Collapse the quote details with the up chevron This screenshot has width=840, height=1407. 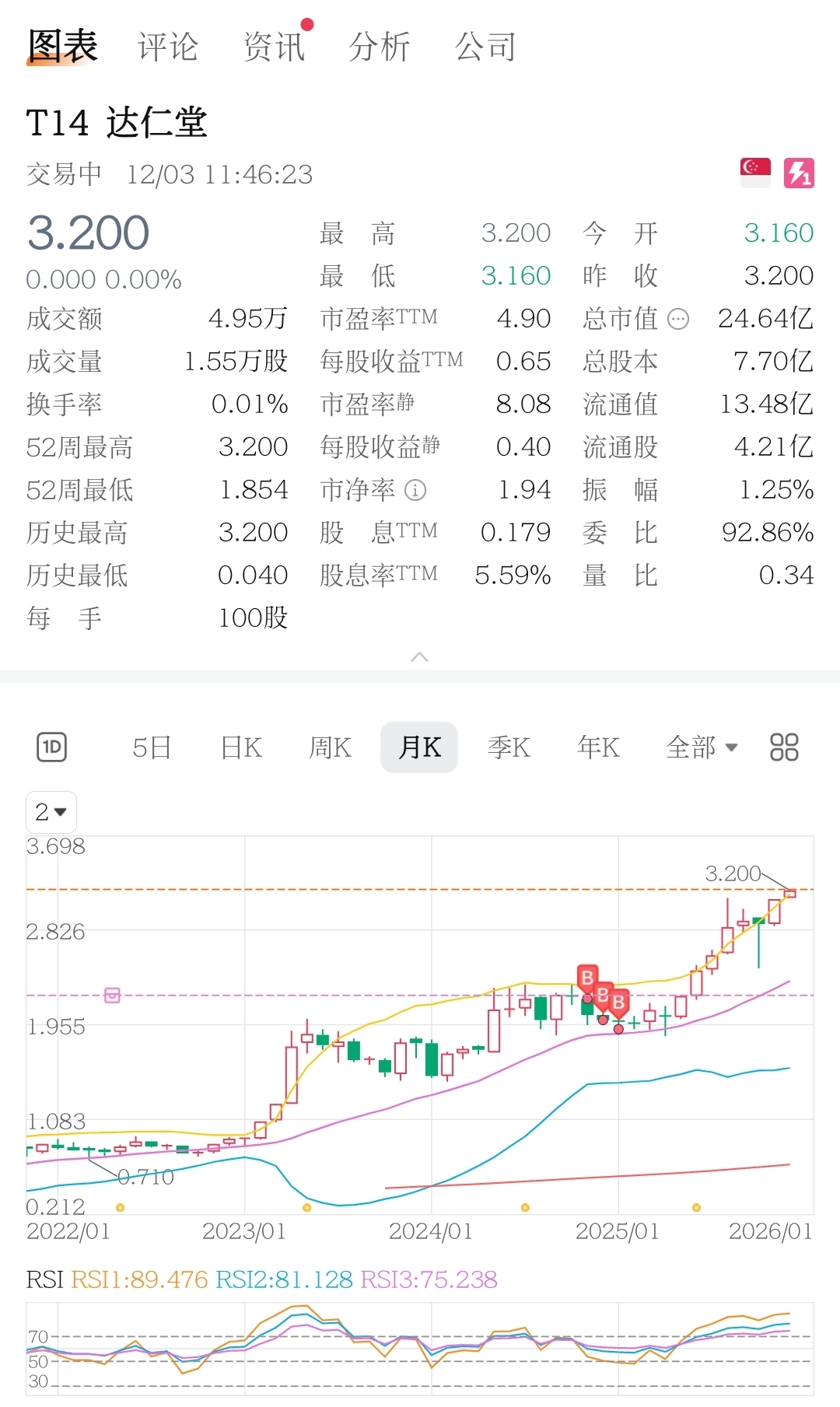pyautogui.click(x=419, y=657)
